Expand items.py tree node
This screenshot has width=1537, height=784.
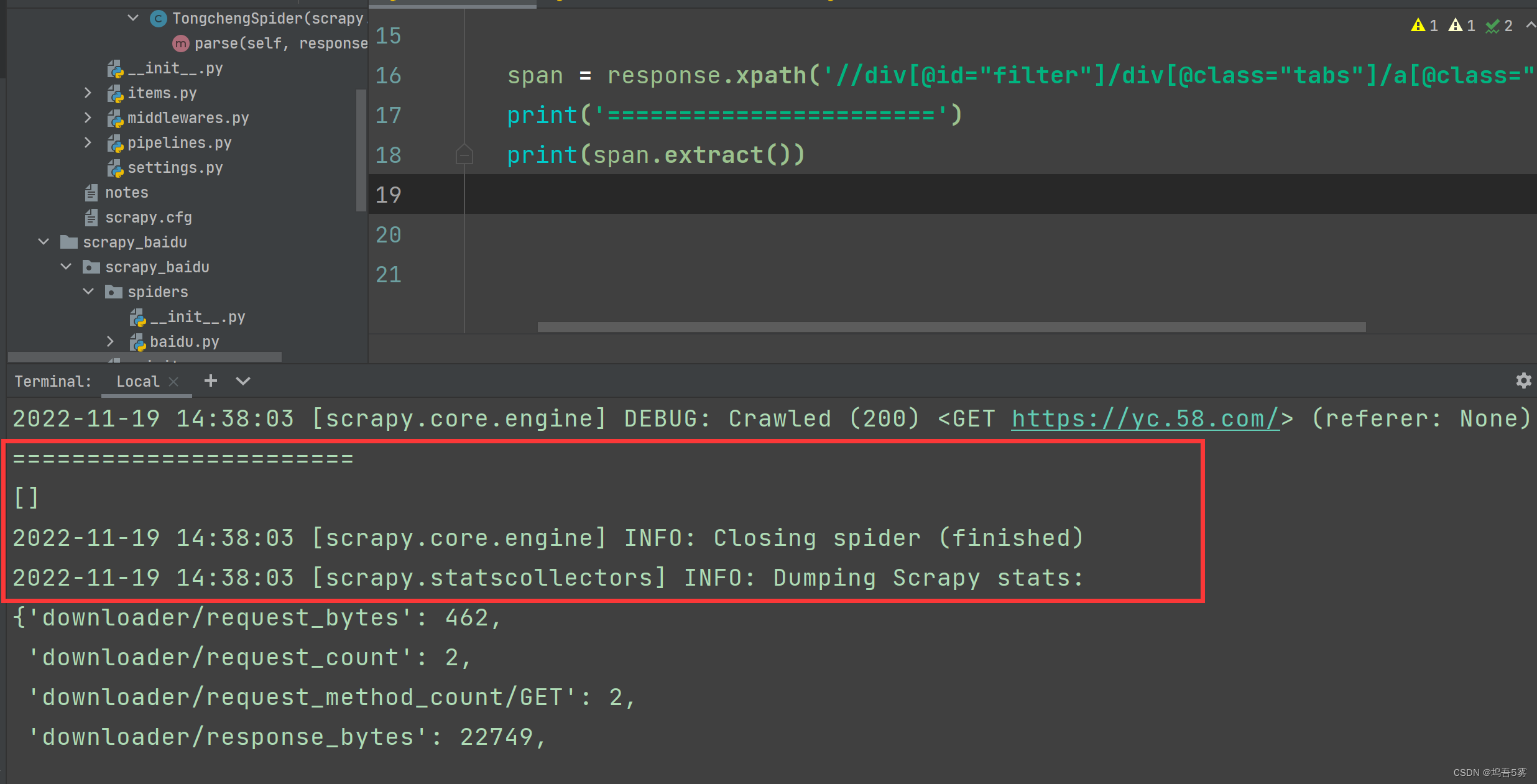coord(88,93)
